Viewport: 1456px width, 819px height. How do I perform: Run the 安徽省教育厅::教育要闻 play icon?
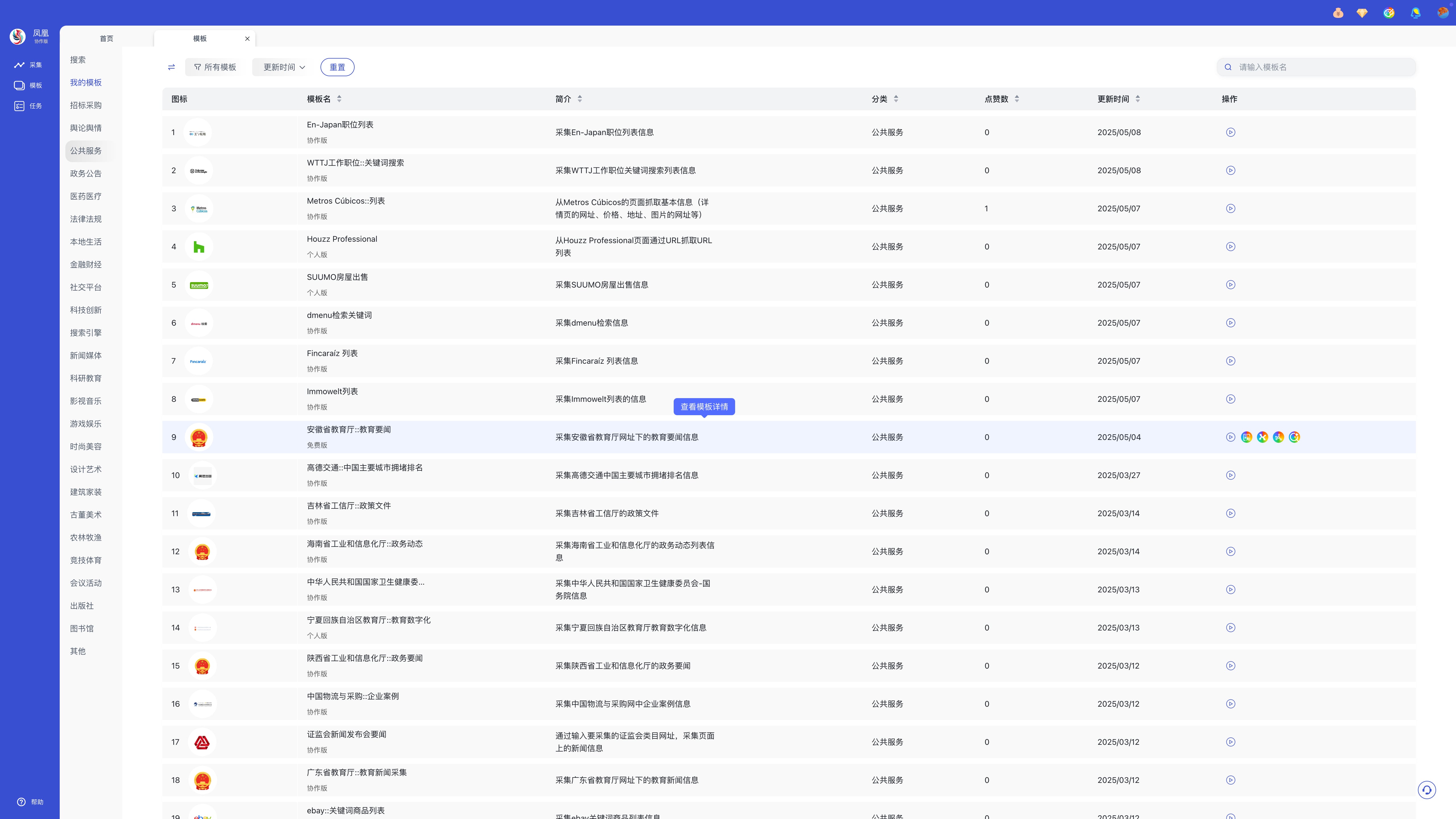1230,437
